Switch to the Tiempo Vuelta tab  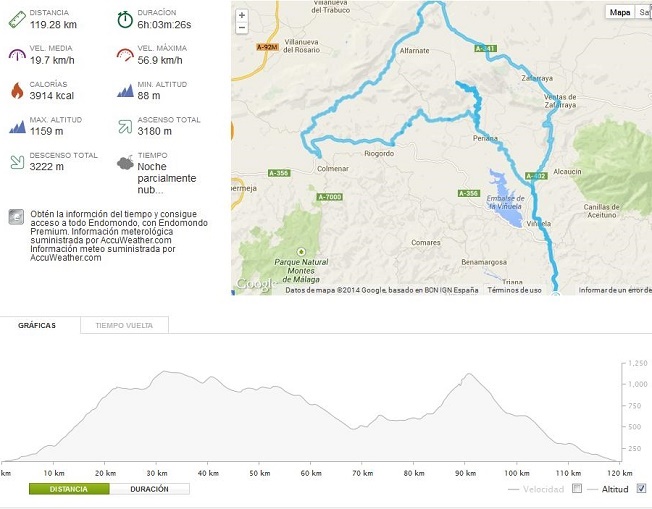point(124,325)
